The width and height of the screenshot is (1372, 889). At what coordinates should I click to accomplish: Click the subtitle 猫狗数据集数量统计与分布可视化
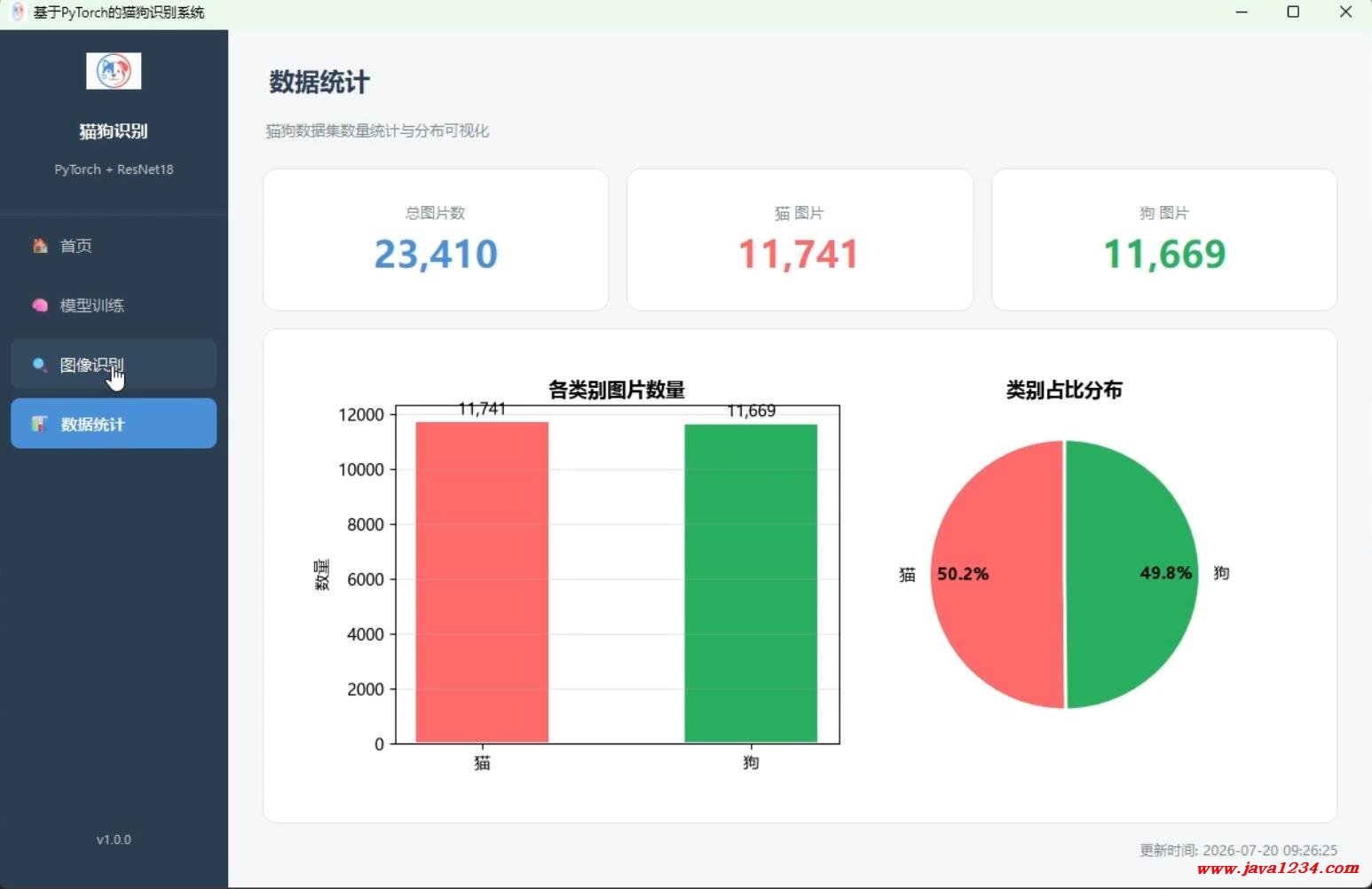[377, 131]
